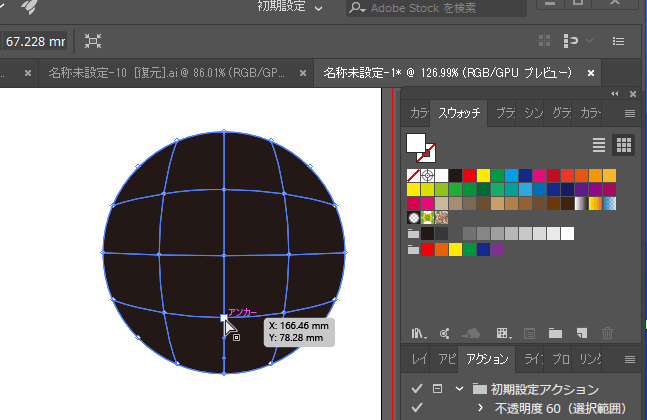Select the Registration swatch
The width and height of the screenshot is (647, 420).
pos(427,175)
